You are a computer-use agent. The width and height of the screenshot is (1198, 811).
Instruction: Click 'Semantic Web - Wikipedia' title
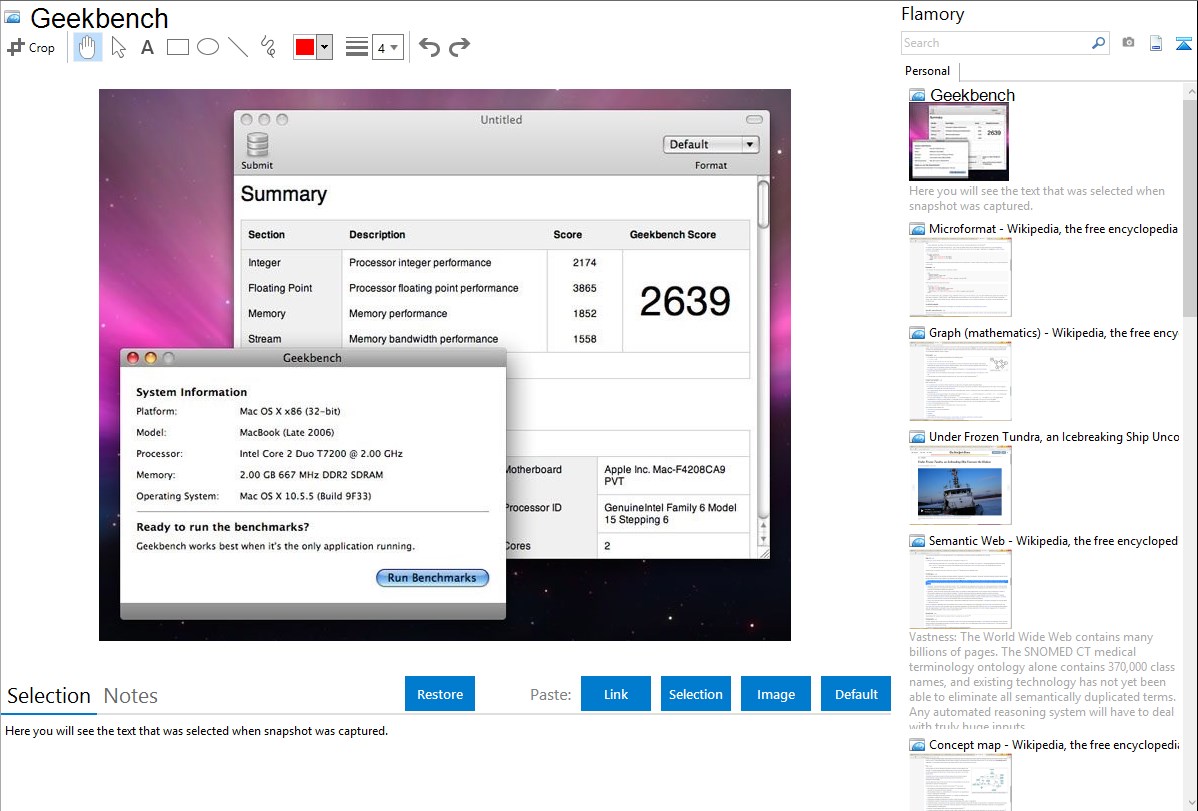coord(1053,541)
